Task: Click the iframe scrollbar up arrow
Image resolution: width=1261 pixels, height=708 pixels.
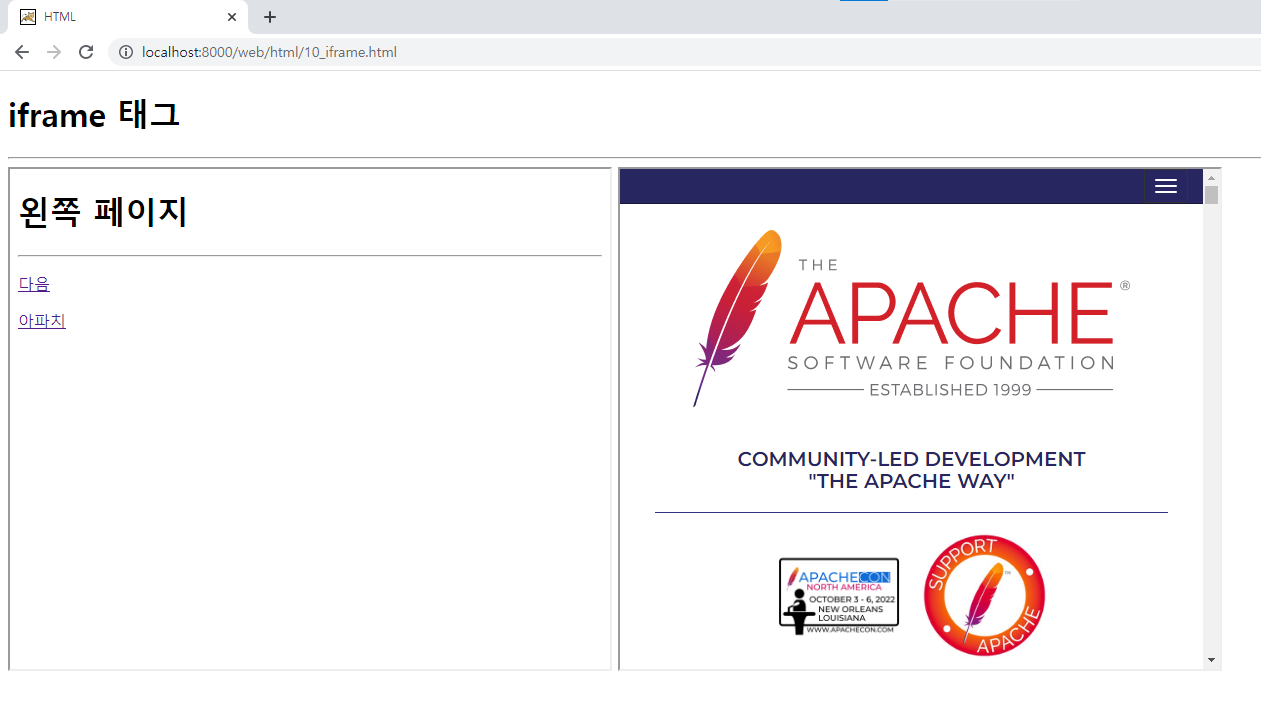Action: (1212, 178)
